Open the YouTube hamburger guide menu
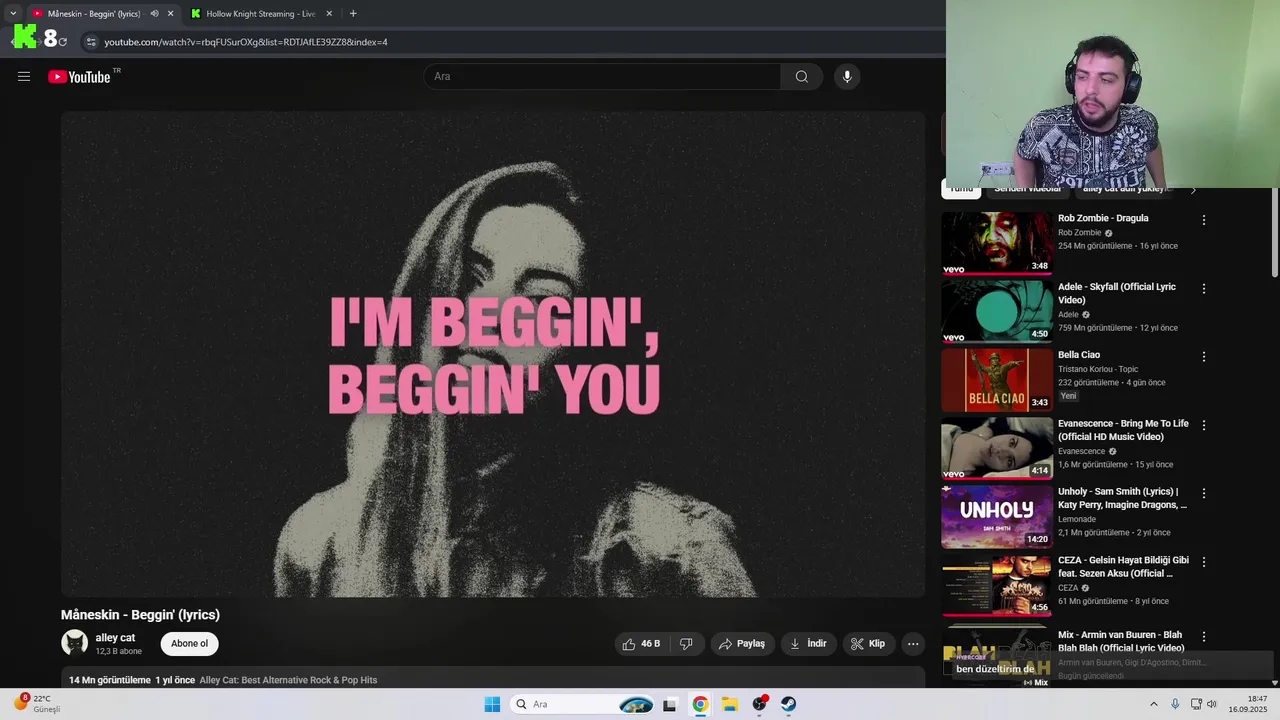 [24, 76]
